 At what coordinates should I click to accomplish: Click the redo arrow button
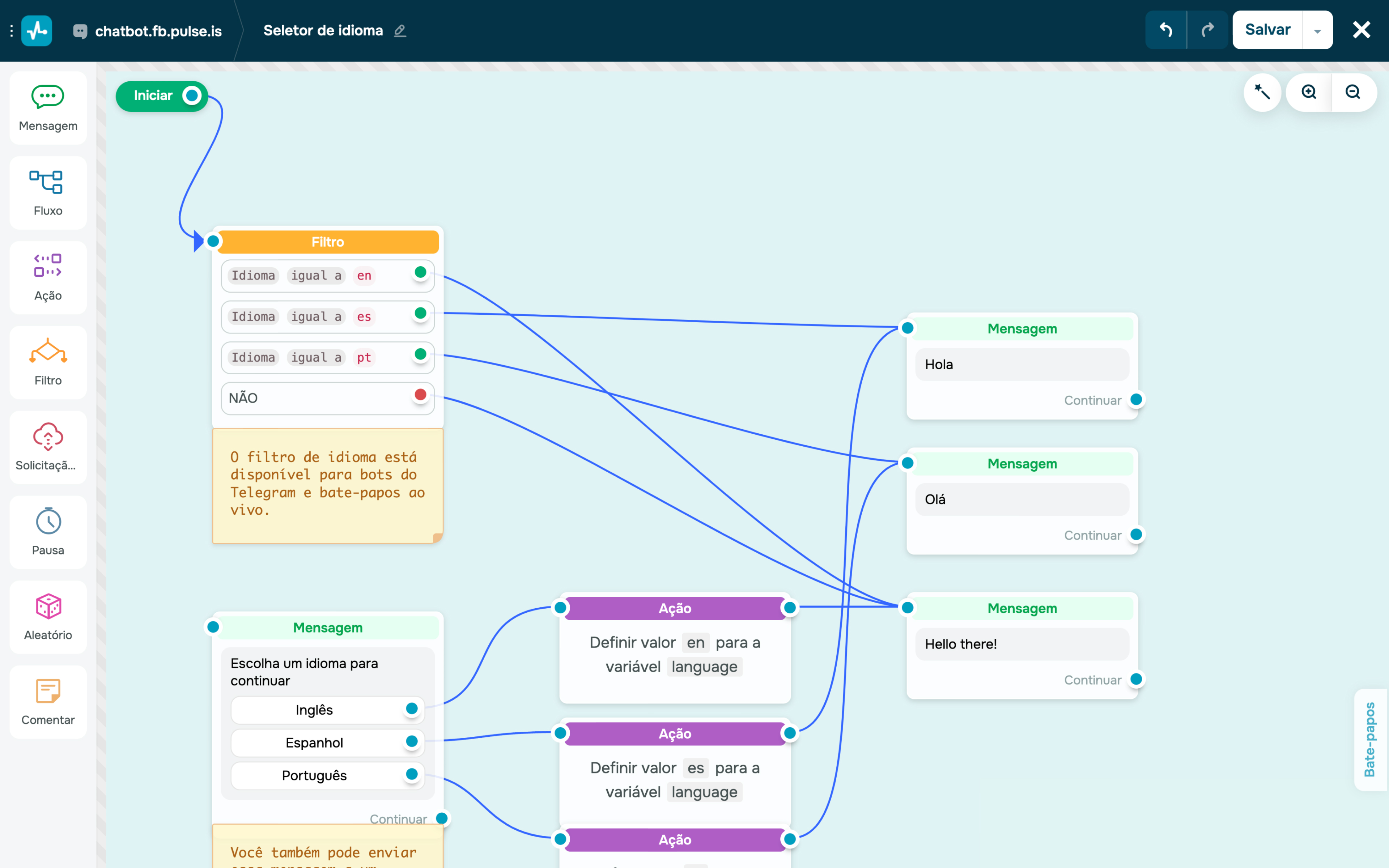(x=1208, y=30)
